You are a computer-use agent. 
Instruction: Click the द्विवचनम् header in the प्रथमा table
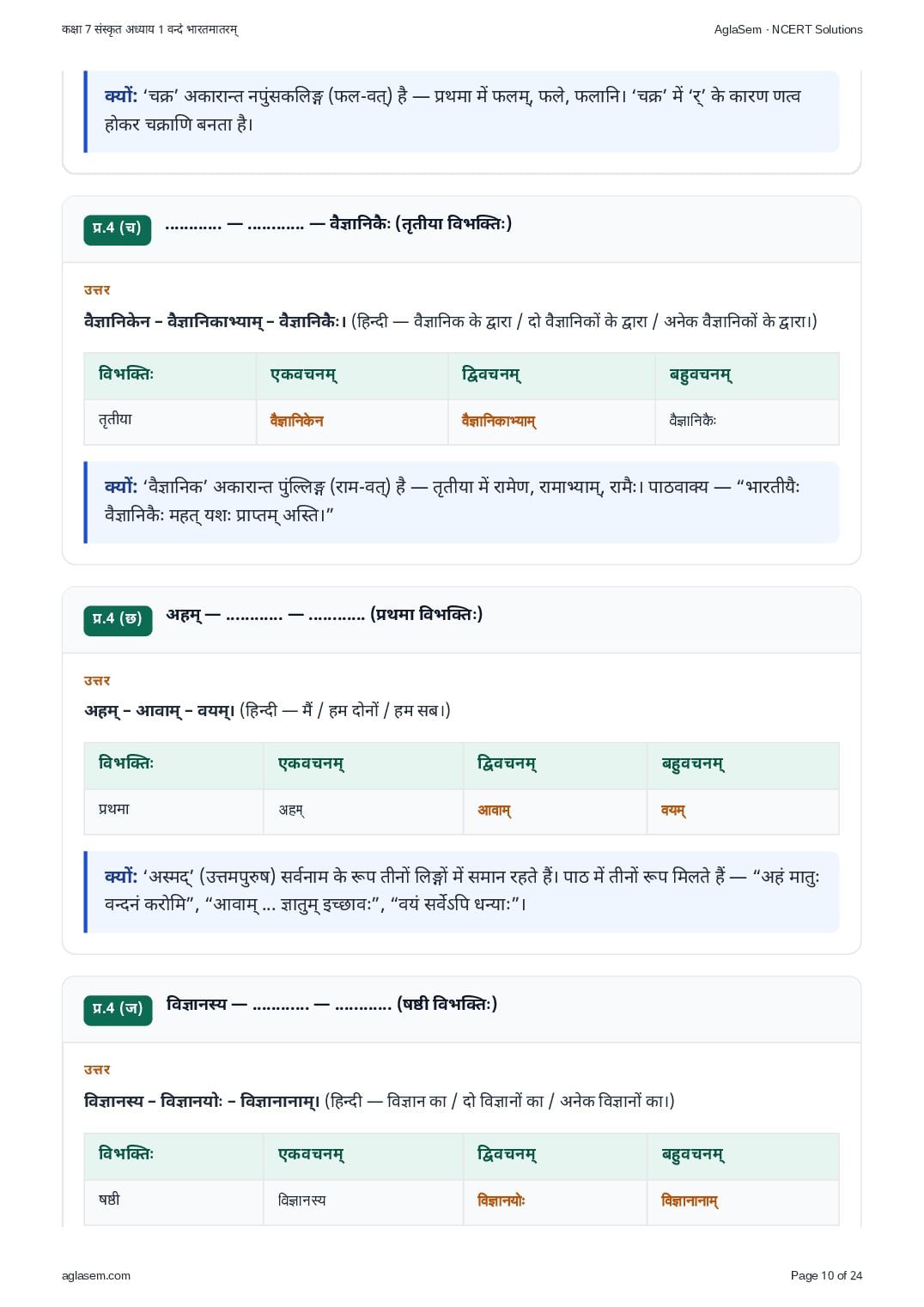pos(507,763)
